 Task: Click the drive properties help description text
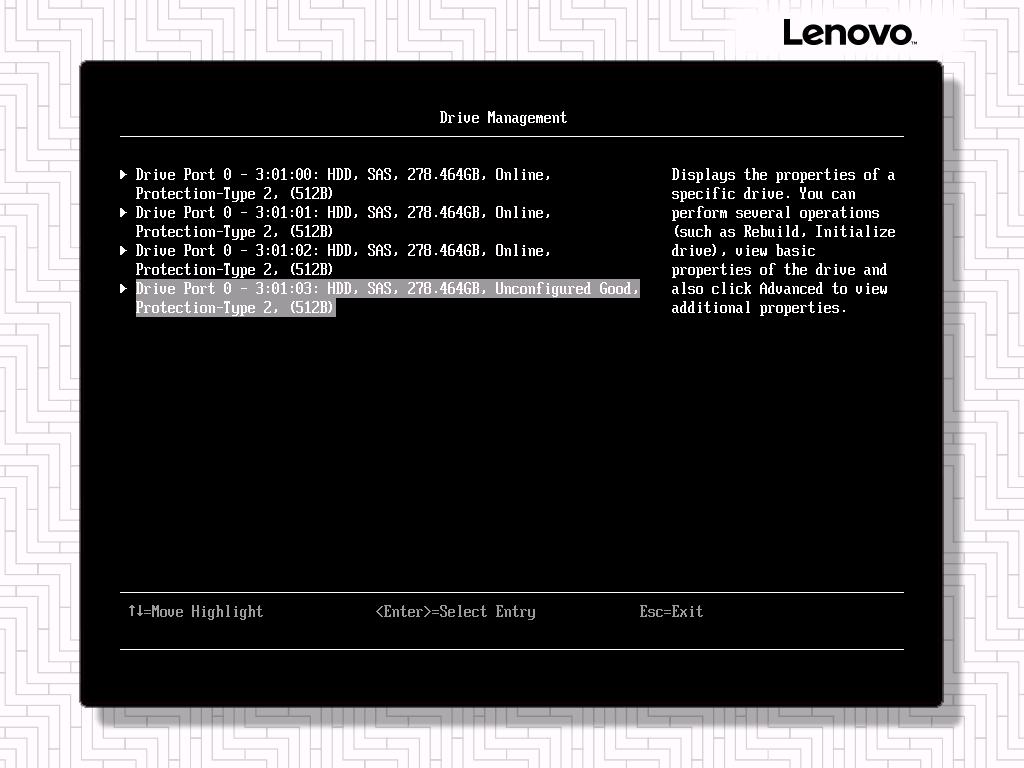point(783,241)
